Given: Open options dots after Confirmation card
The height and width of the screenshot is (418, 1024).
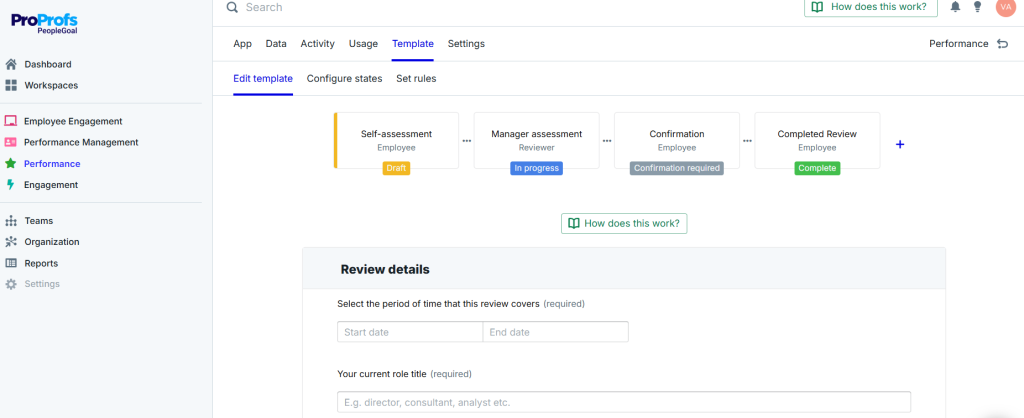Looking at the screenshot, I should pos(747,140).
